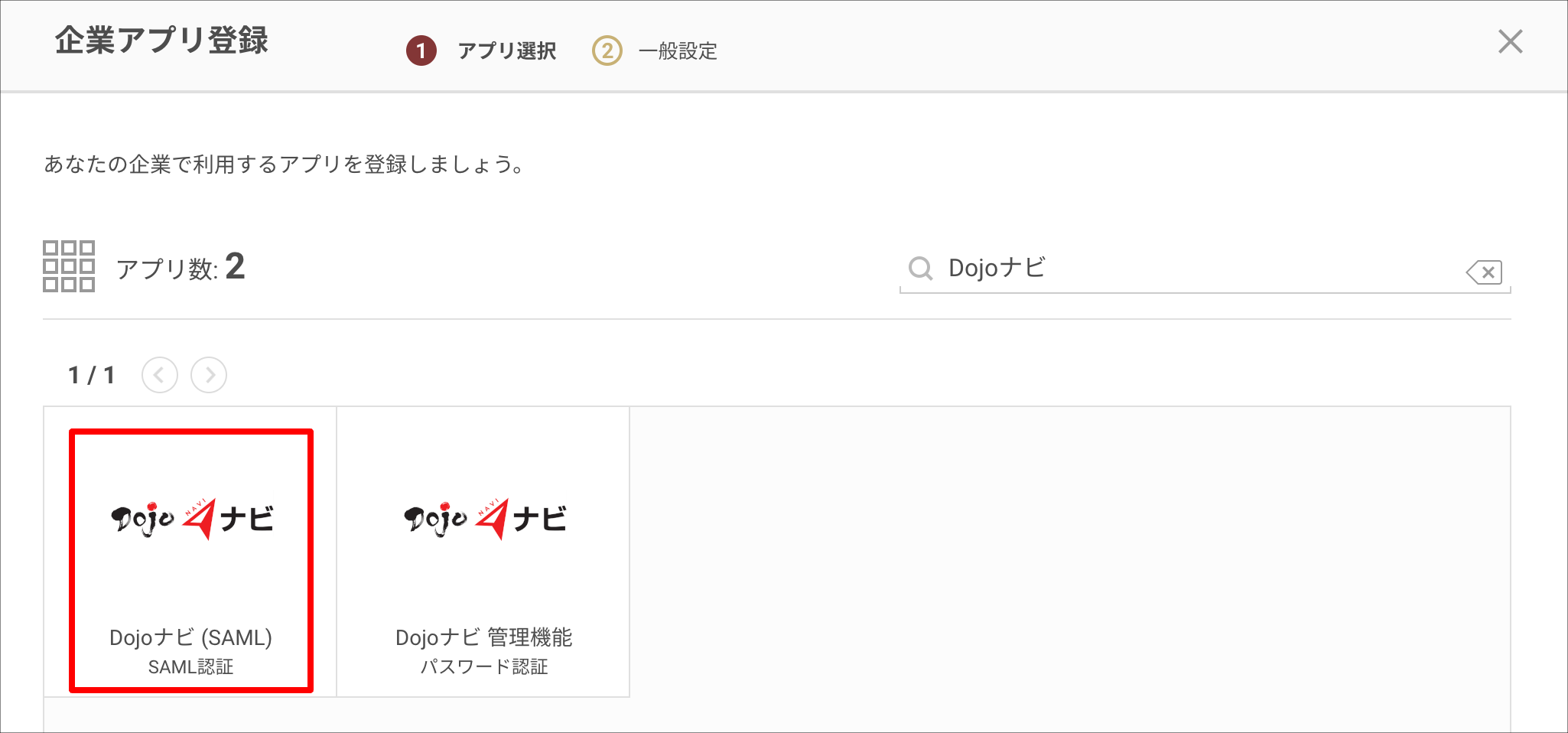
Task: Click the search magnifier icon
Action: tap(920, 269)
